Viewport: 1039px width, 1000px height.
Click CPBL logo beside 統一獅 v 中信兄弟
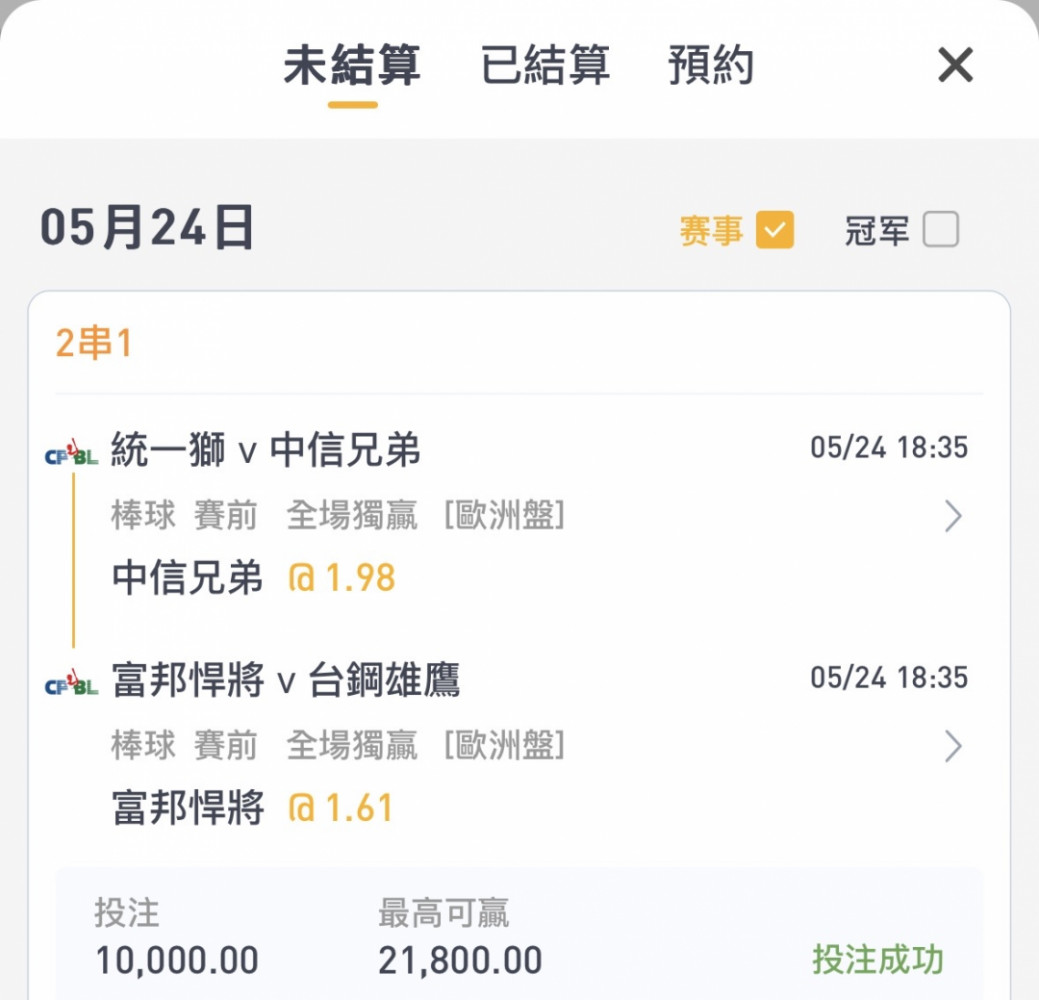(x=72, y=457)
